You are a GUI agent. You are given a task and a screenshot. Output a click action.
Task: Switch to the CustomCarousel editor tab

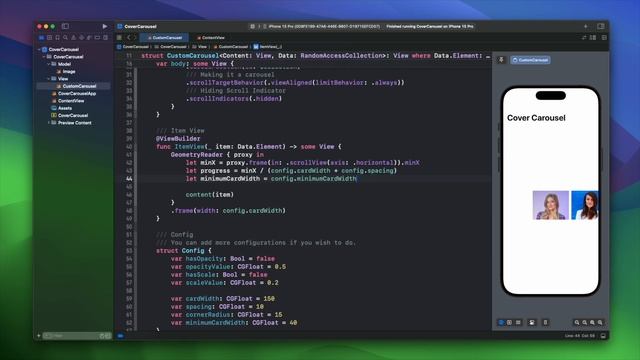pyautogui.click(x=164, y=38)
